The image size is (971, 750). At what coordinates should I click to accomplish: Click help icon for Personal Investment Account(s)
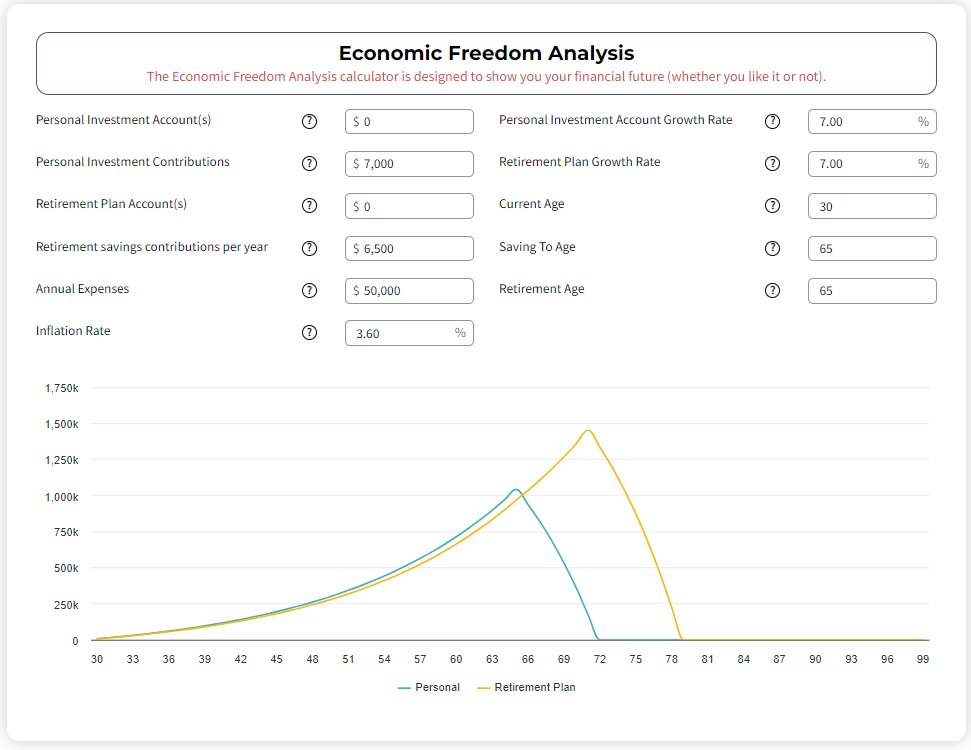309,121
